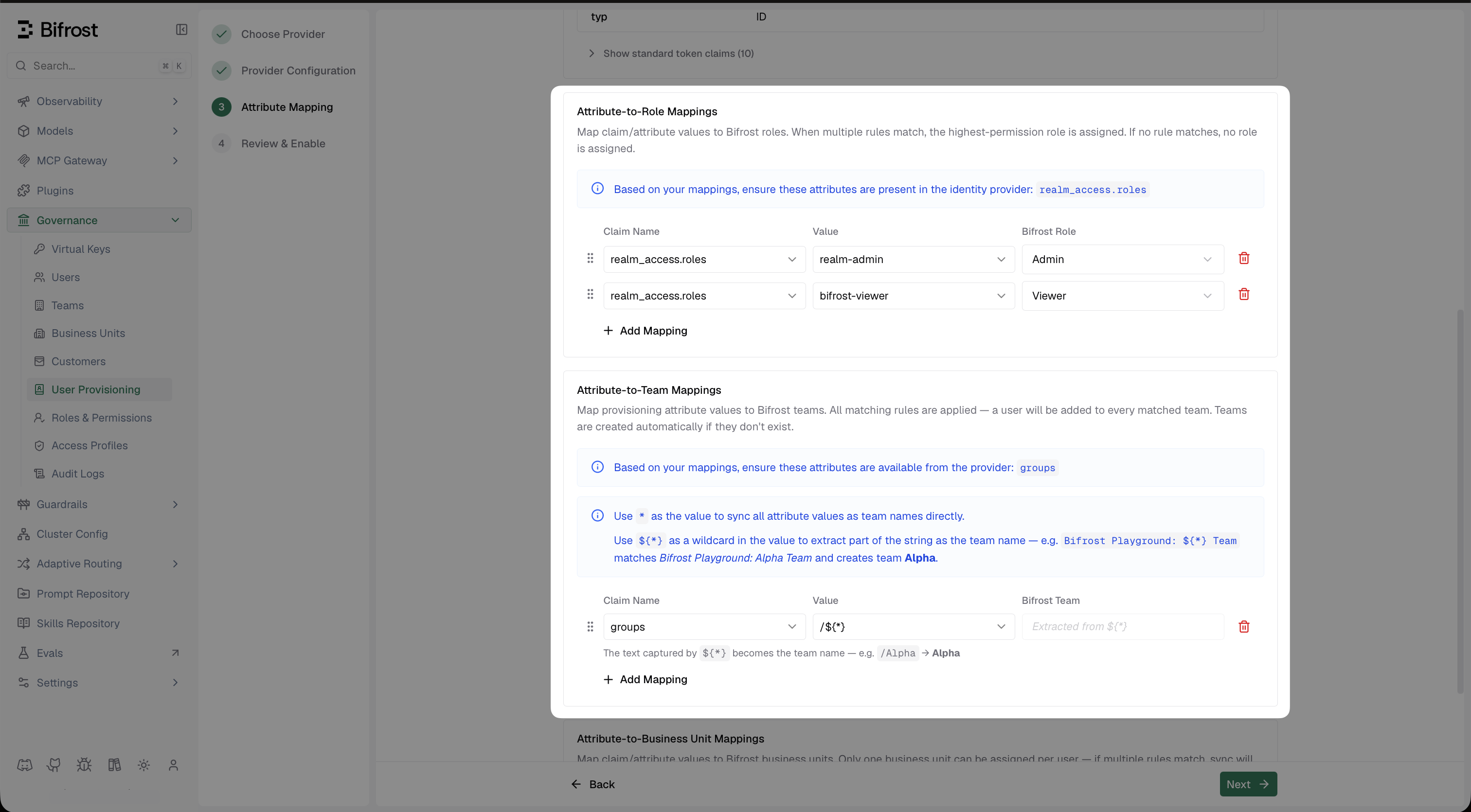
Task: Collapse the Governance section chevron
Action: click(175, 220)
